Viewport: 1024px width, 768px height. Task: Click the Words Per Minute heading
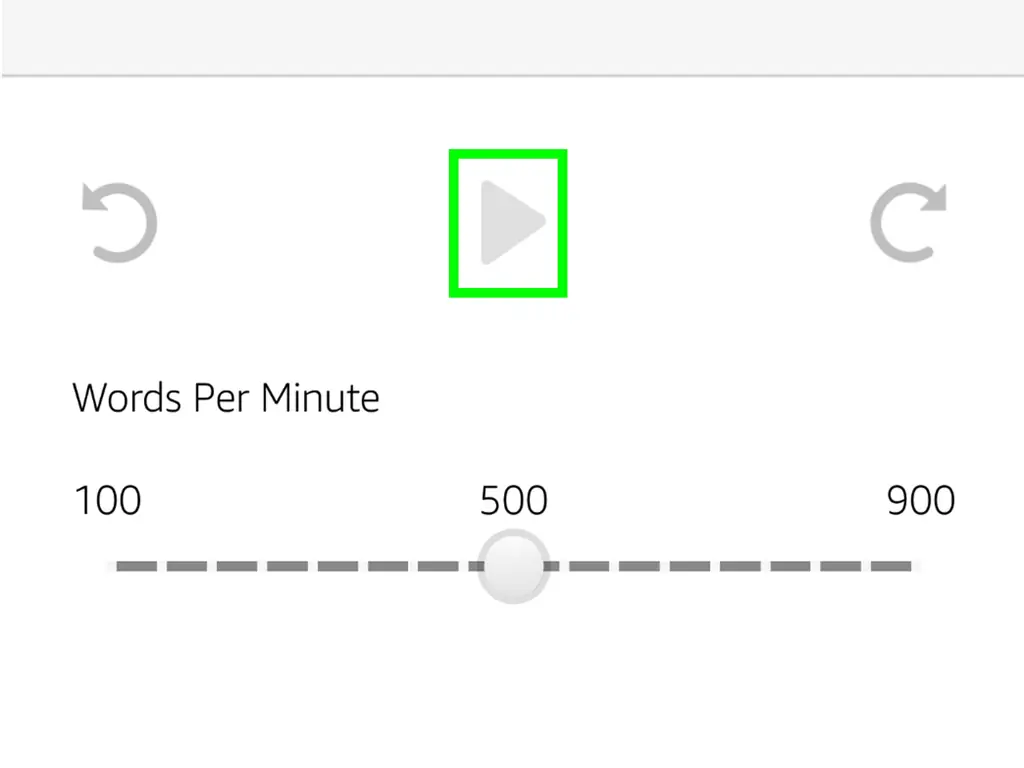point(226,398)
